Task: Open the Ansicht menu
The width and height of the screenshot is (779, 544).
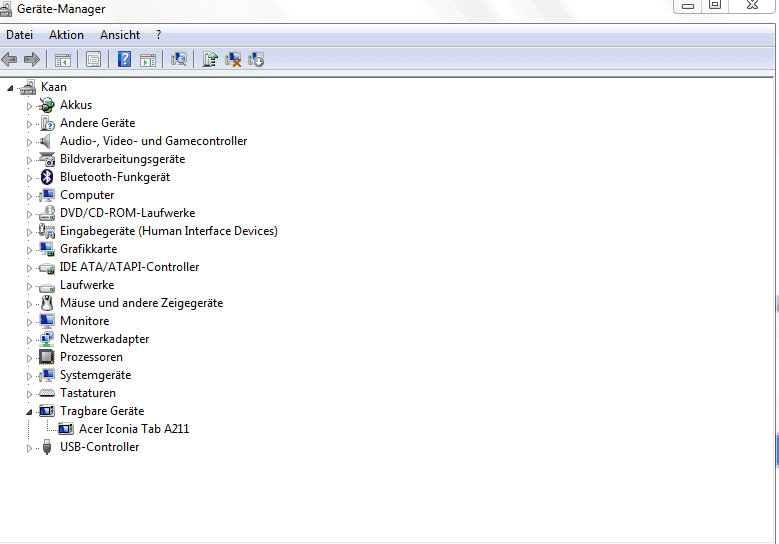Action: (x=120, y=35)
